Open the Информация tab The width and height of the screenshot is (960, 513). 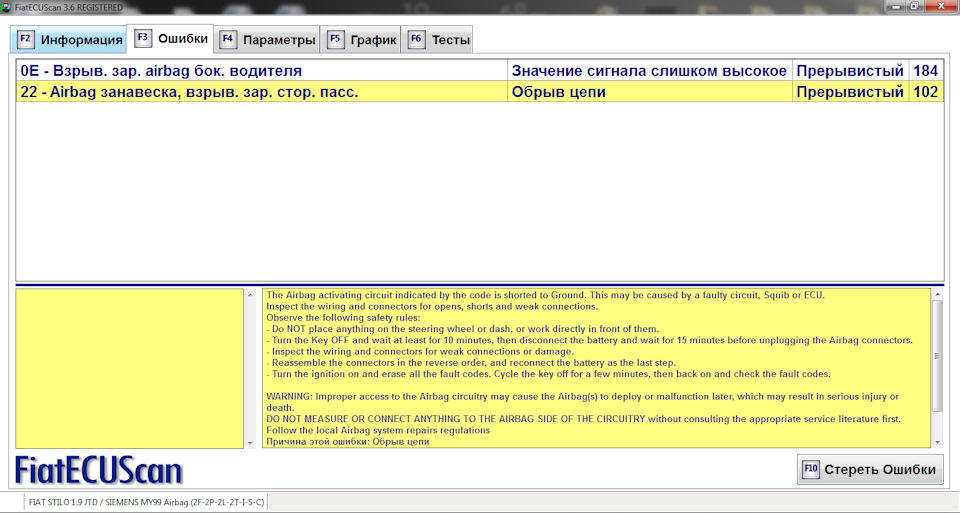(x=69, y=40)
